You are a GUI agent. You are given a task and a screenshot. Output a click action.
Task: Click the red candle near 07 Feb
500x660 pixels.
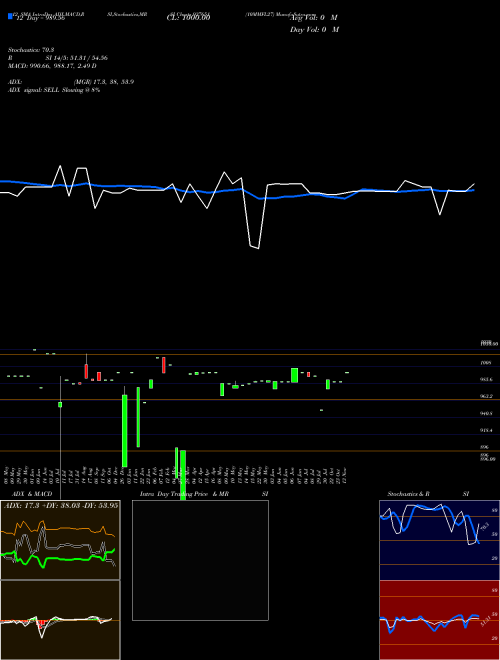[164, 365]
